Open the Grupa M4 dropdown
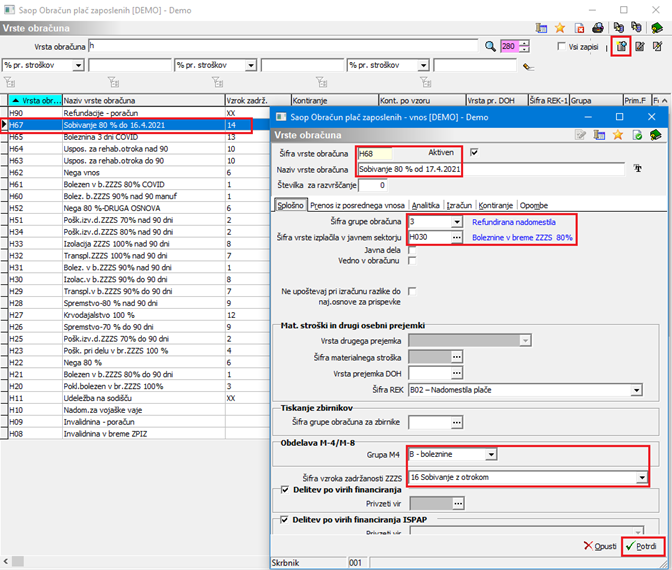672x570 pixels. (x=491, y=454)
